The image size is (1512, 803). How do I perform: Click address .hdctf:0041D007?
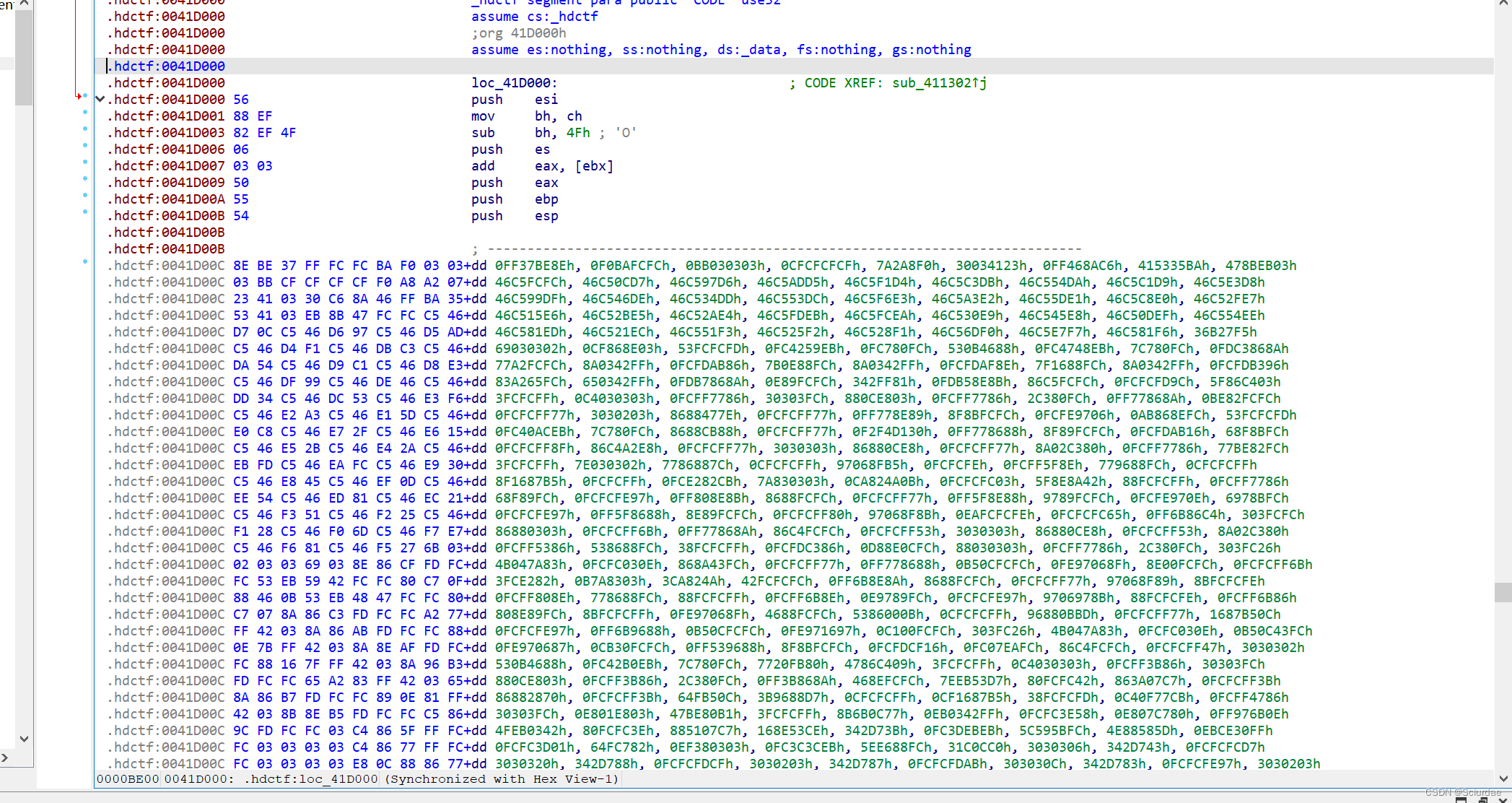[167, 166]
